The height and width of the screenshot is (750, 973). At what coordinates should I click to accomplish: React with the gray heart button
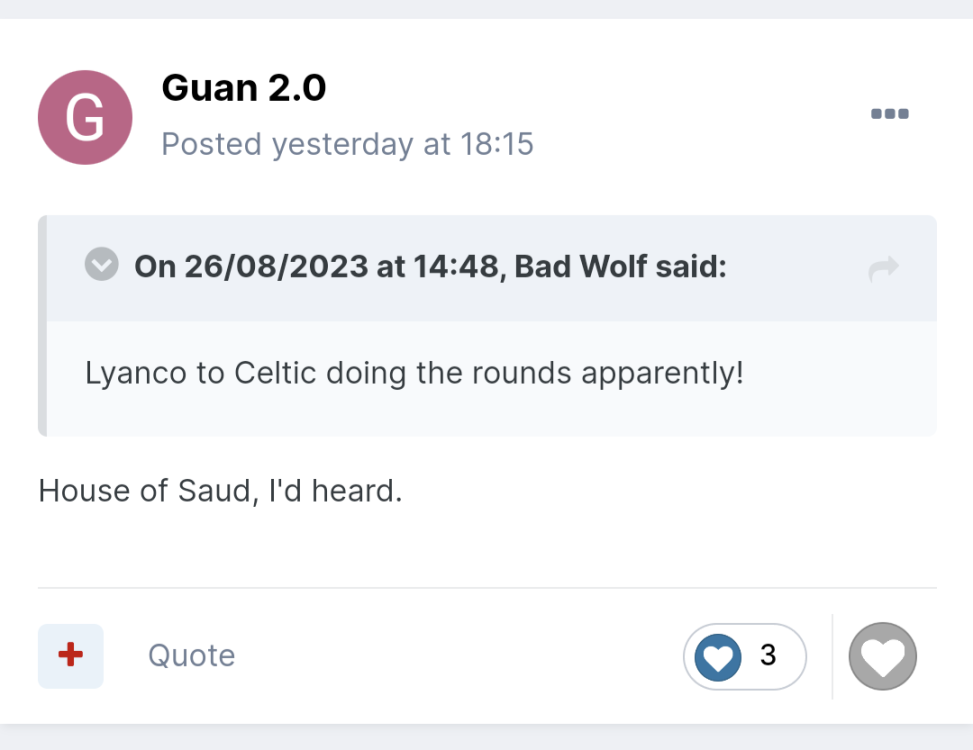pyautogui.click(x=882, y=656)
